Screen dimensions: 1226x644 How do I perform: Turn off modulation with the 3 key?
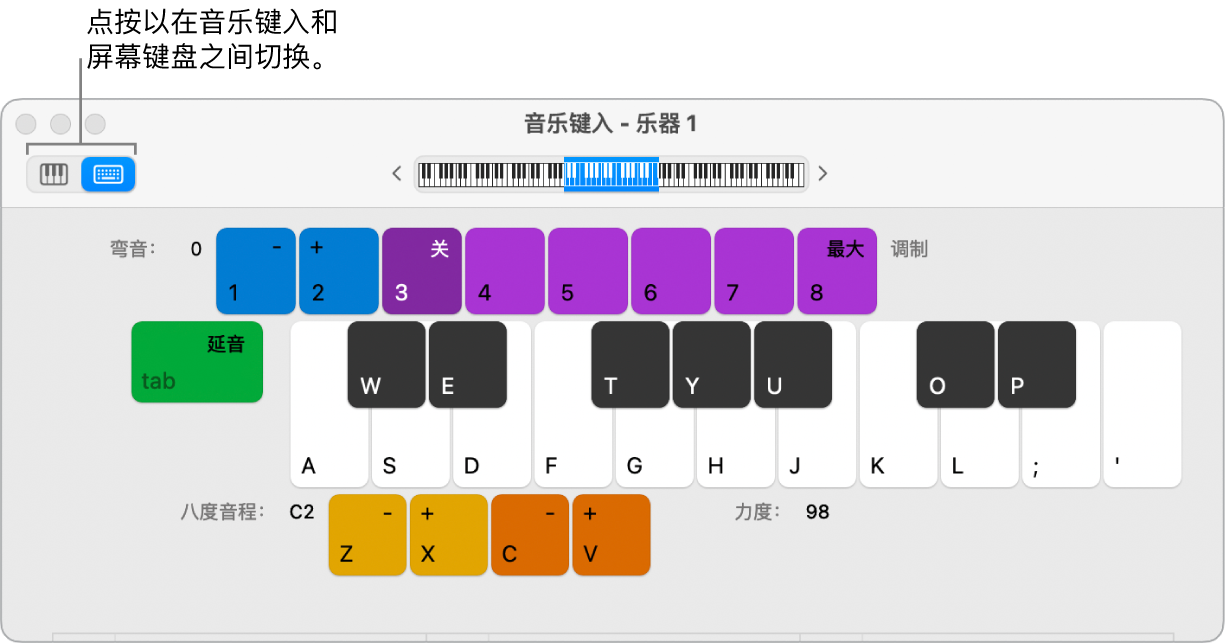(421, 270)
